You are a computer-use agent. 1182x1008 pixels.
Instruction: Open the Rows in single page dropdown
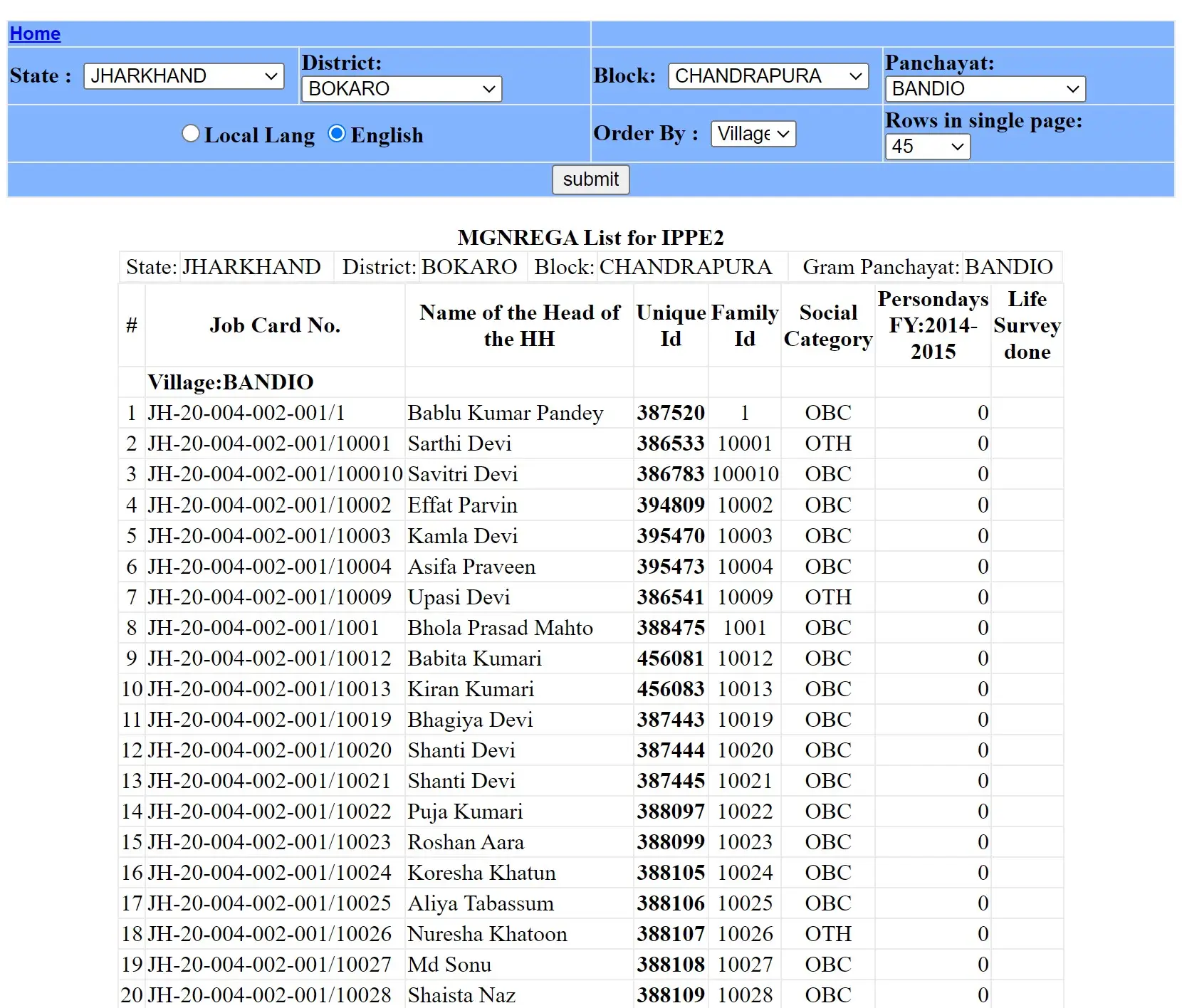[x=928, y=147]
